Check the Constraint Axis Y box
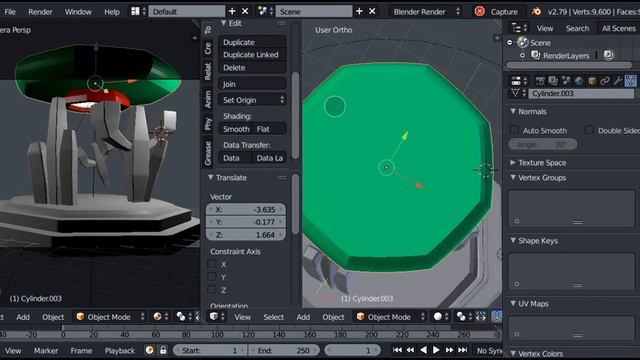The image size is (640, 360). click(211, 277)
